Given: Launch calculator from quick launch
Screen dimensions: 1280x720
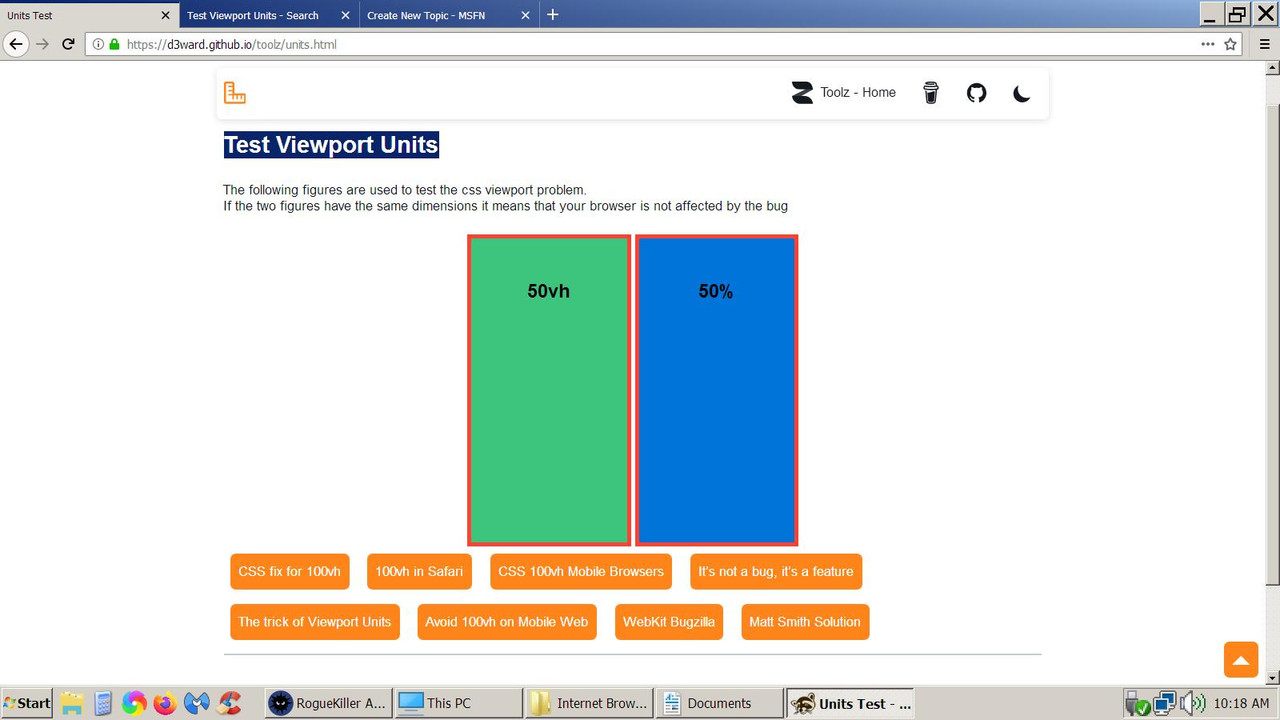Looking at the screenshot, I should click(103, 703).
